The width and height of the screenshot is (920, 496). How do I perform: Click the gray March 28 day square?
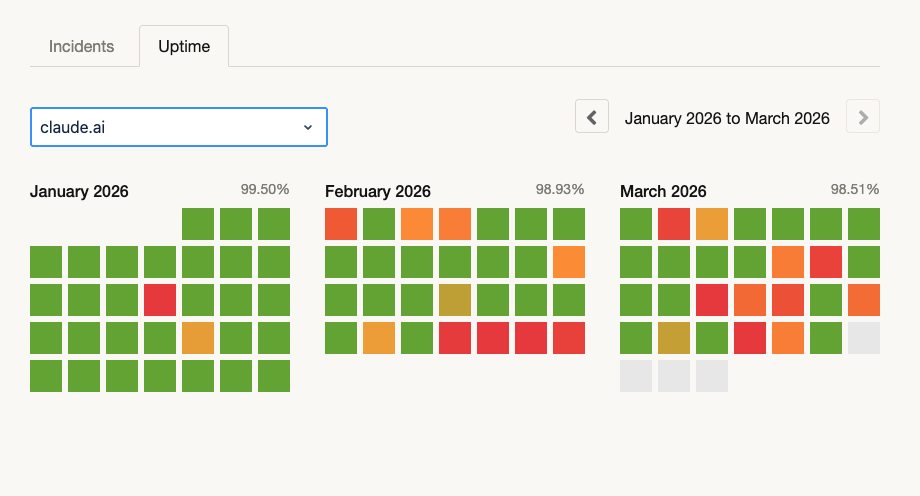[x=864, y=338]
